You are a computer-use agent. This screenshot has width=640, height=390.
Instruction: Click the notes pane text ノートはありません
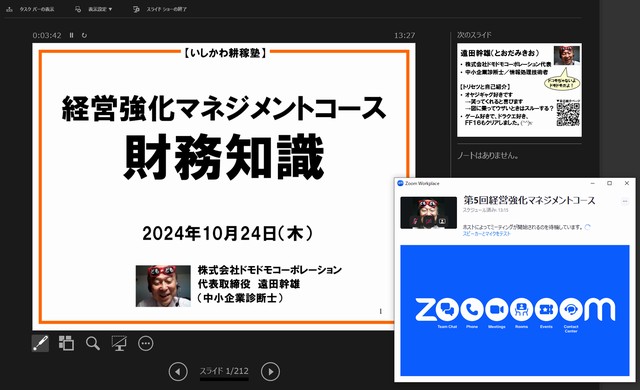[x=488, y=155]
